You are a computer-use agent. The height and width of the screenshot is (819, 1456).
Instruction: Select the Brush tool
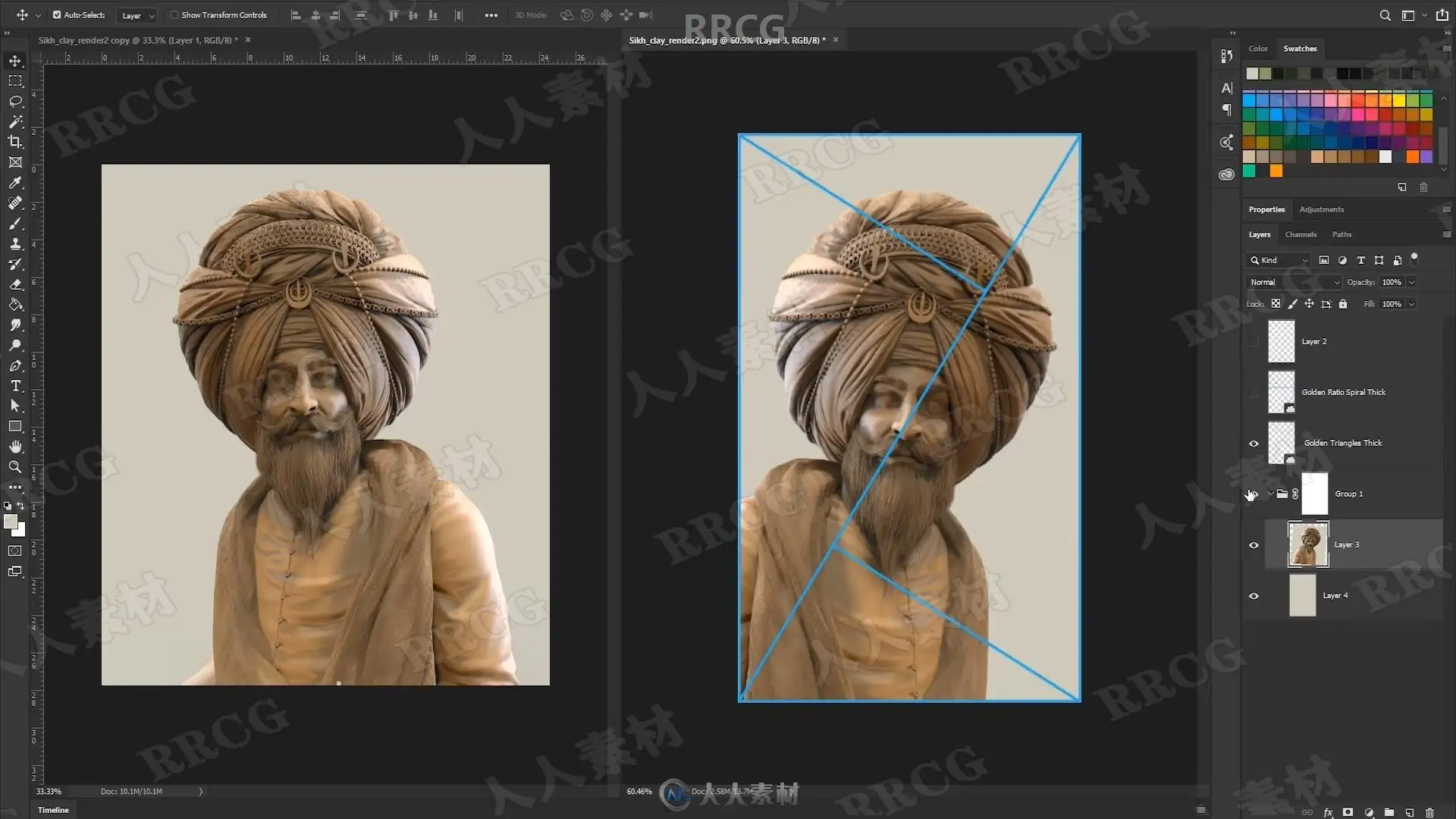(15, 224)
